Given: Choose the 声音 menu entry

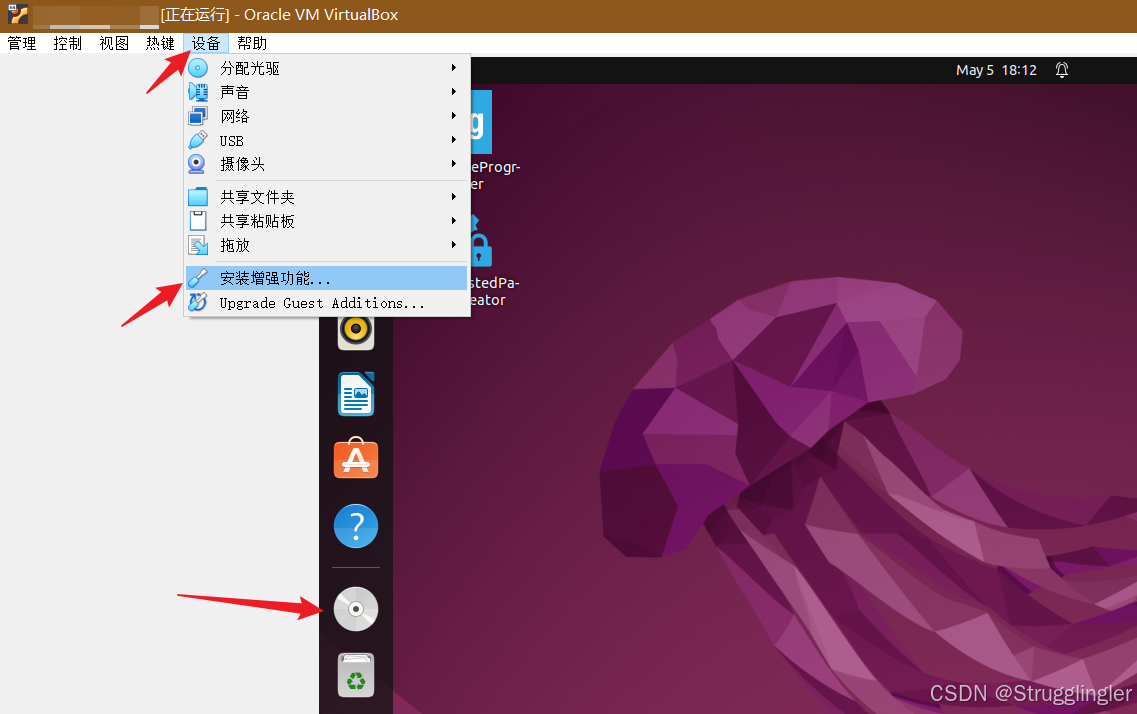Looking at the screenshot, I should pos(326,92).
